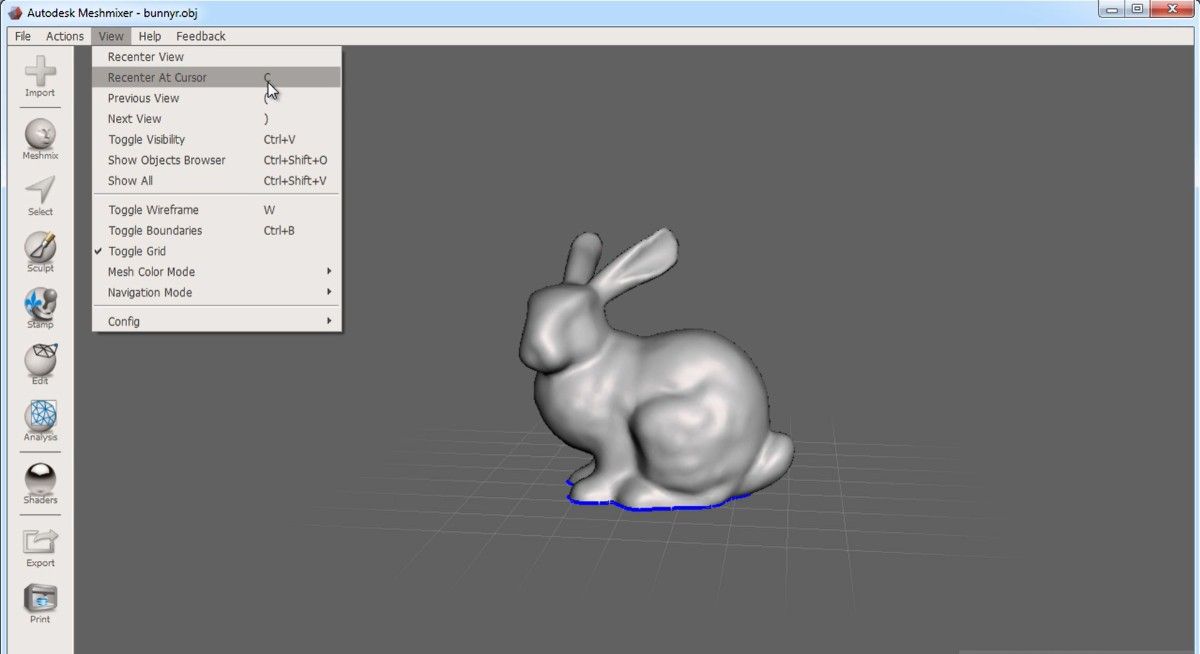Open the Shaders panel
The width and height of the screenshot is (1200, 654).
tap(40, 484)
